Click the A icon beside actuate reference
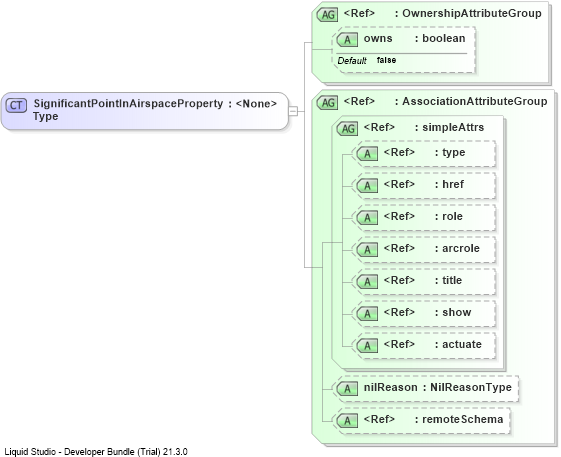 click(367, 346)
